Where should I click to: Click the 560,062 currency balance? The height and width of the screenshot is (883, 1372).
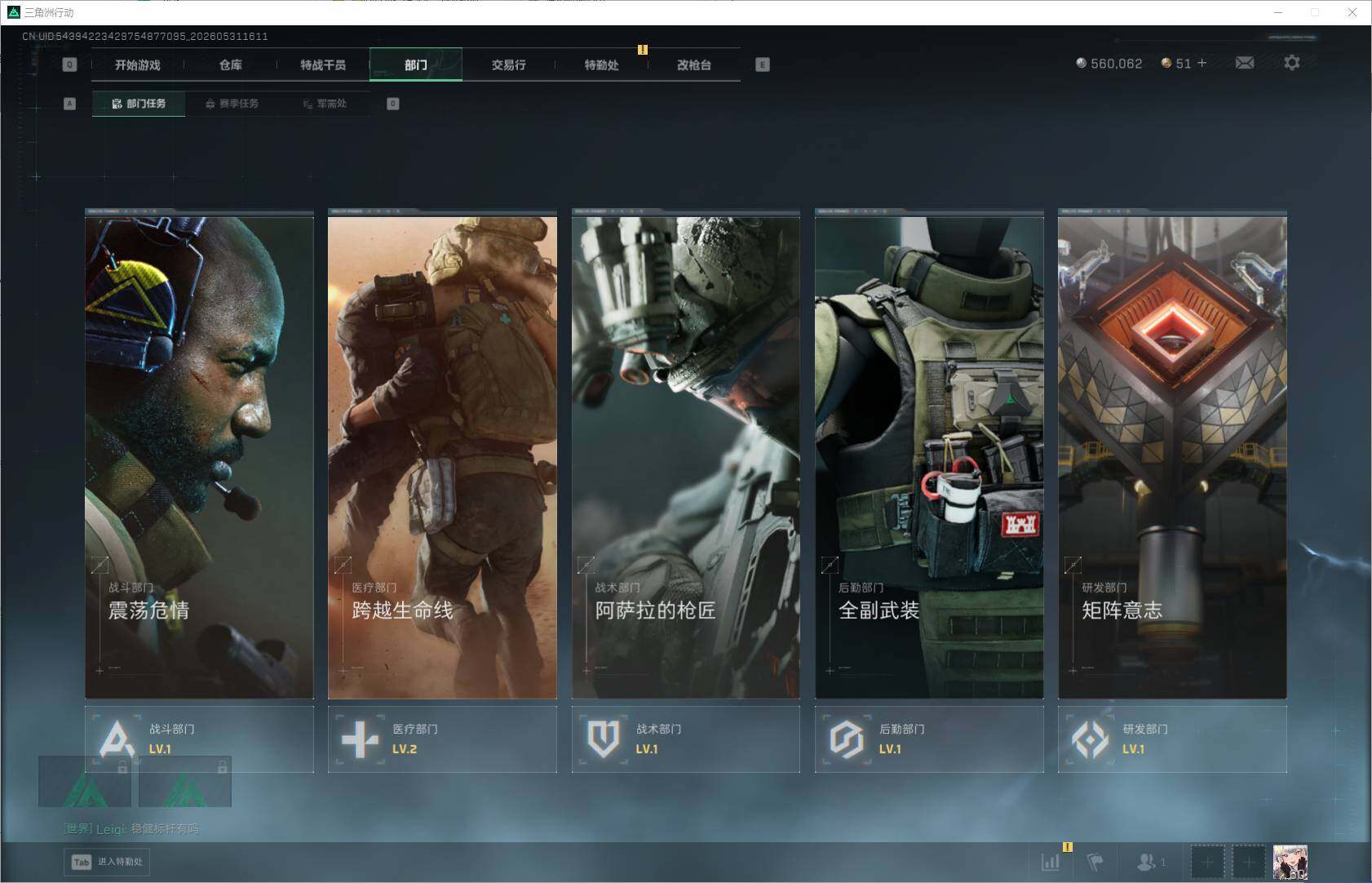(x=1117, y=64)
